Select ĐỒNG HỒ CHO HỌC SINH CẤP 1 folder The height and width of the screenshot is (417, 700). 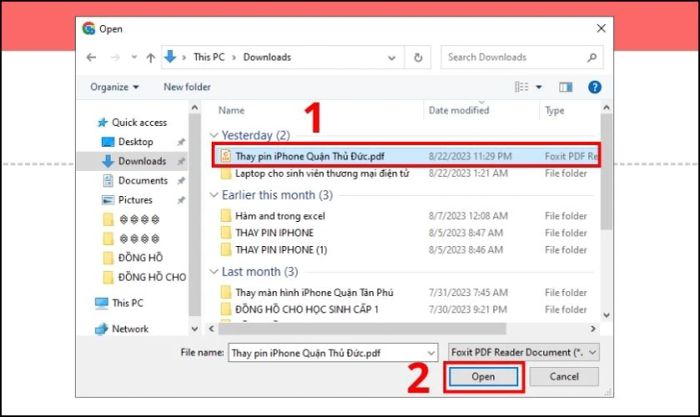[307, 309]
